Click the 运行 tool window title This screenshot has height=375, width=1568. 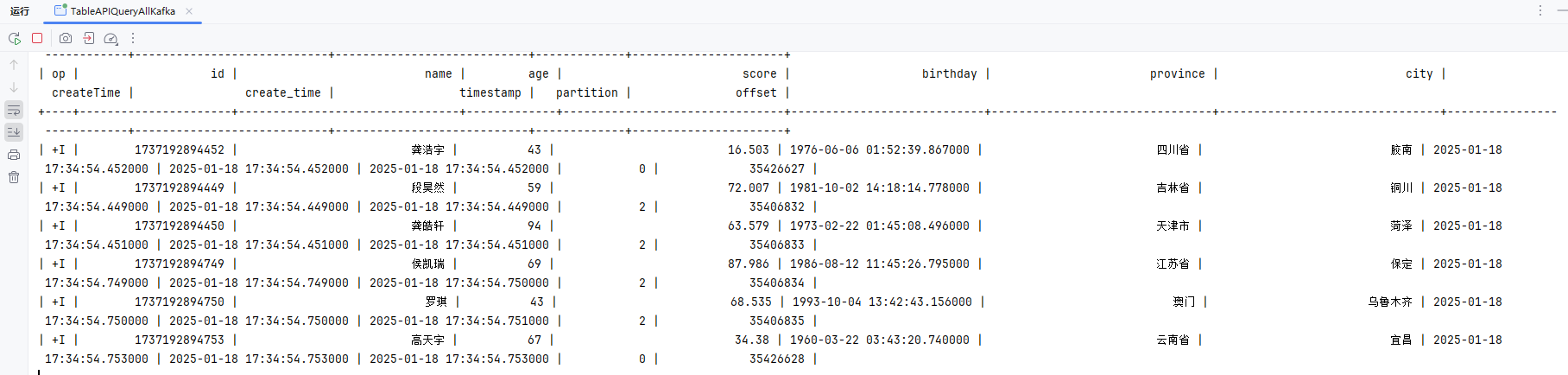click(x=20, y=11)
